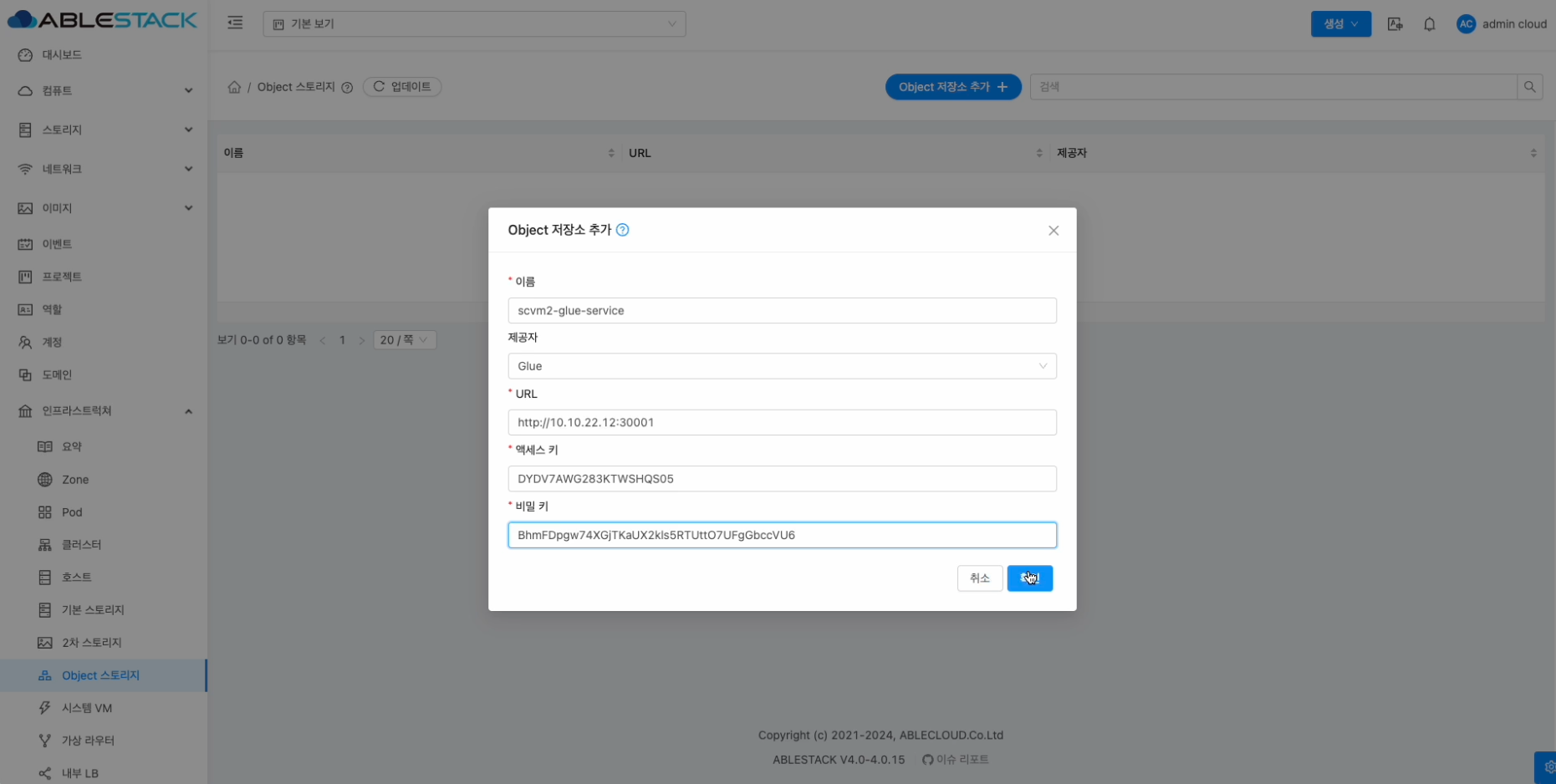This screenshot has width=1556, height=784.
Task: Click the 이름 field containing scvm2-glue-service
Action: (782, 310)
